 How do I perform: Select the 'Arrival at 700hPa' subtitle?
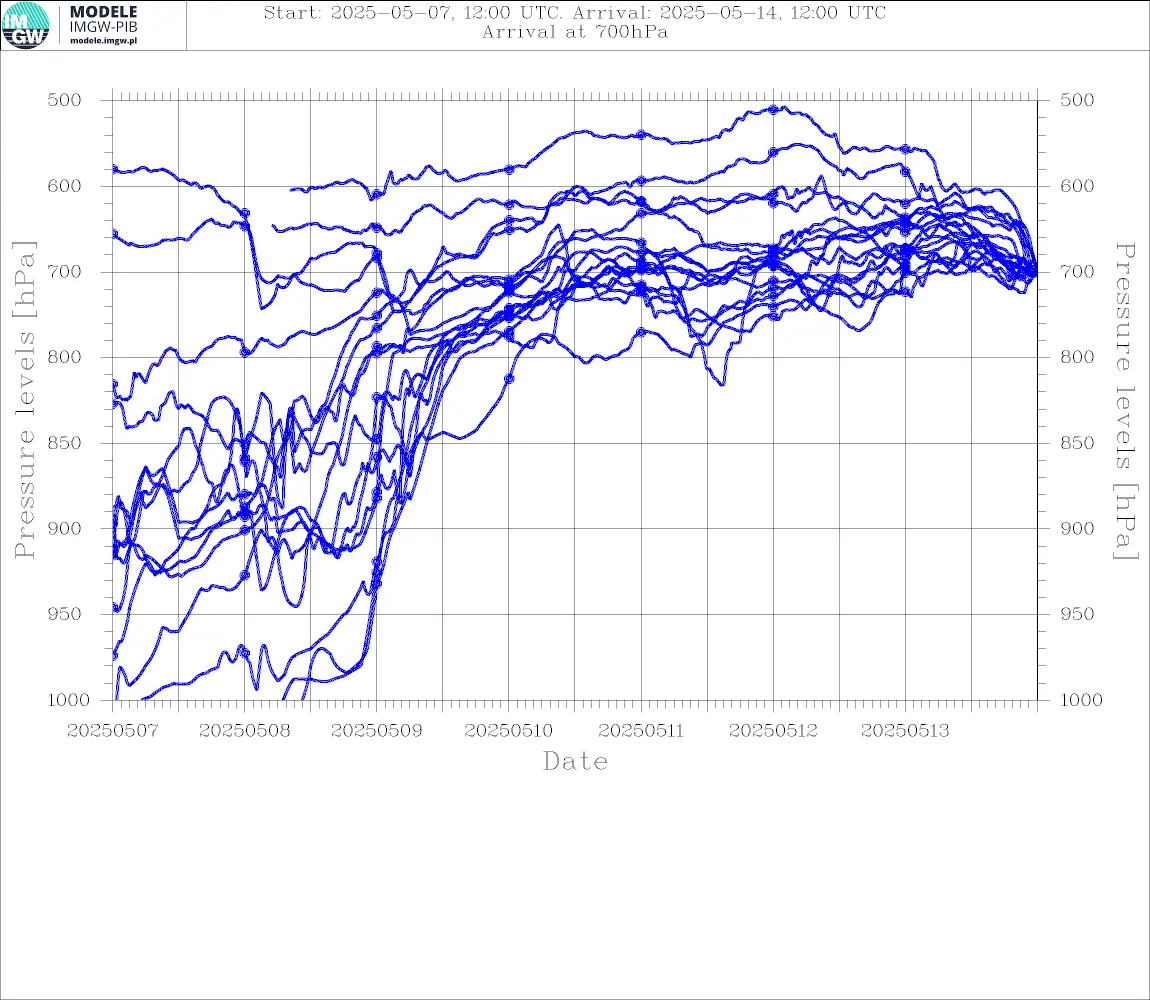click(575, 32)
